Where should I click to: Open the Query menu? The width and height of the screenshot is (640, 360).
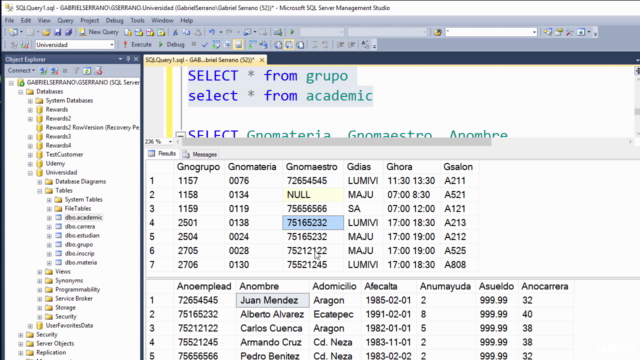(x=65, y=20)
